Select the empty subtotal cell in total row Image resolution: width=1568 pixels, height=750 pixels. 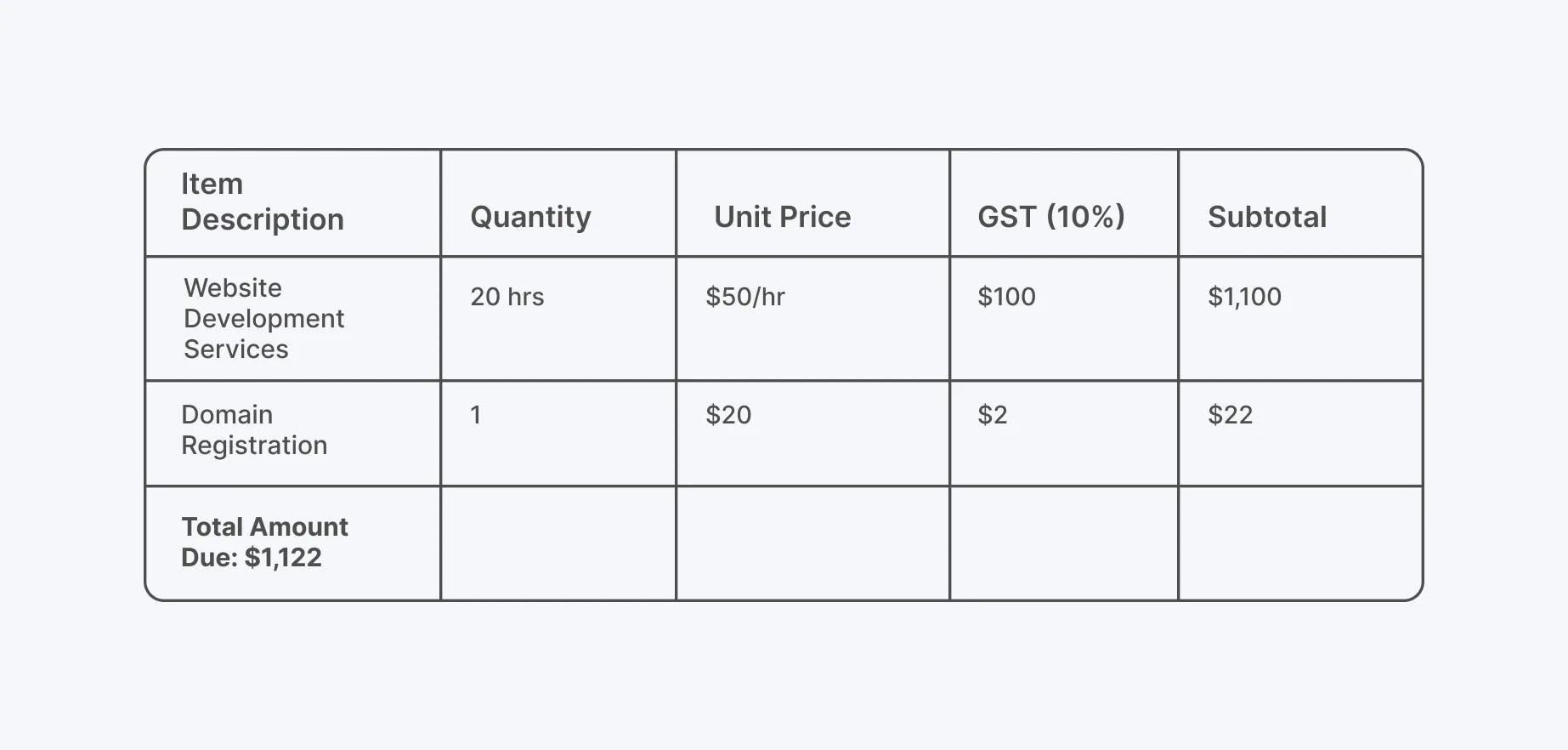point(1299,543)
